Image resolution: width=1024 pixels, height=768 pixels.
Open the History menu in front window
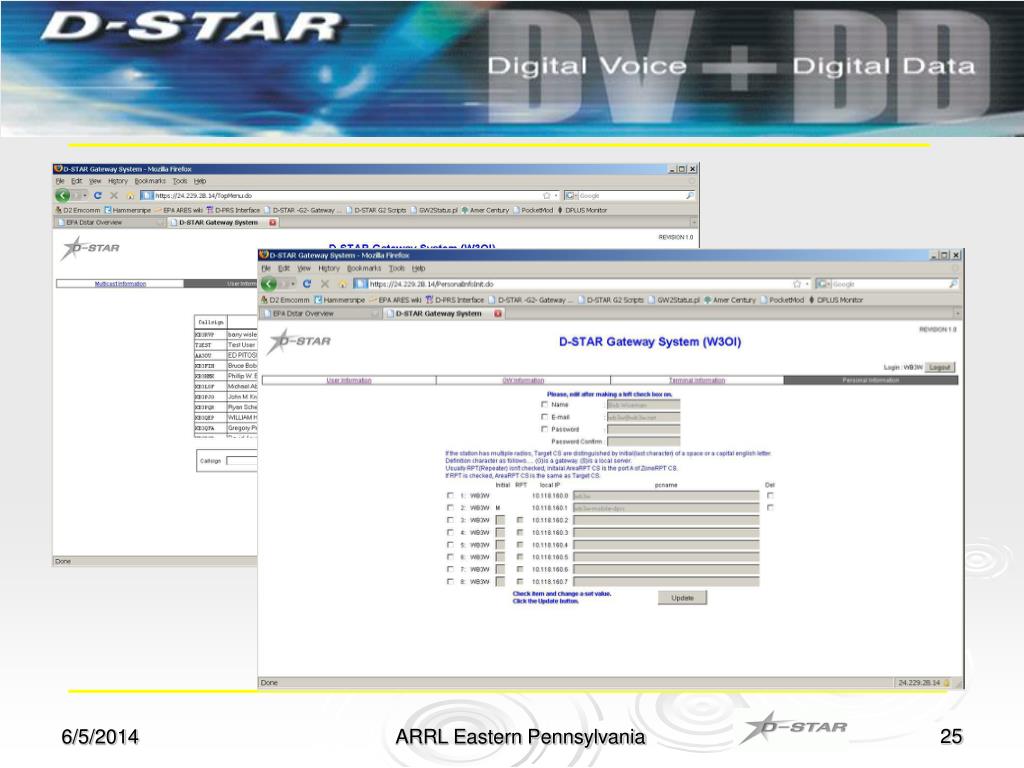pos(329,268)
